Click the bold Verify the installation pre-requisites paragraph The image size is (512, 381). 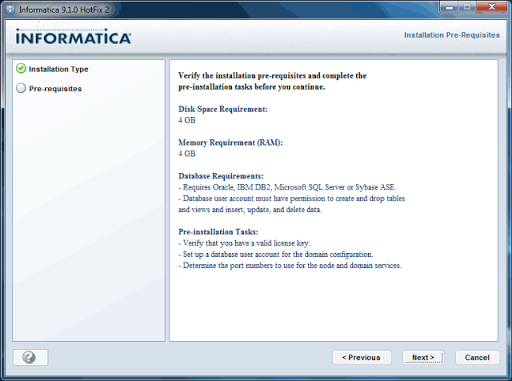pos(272,81)
